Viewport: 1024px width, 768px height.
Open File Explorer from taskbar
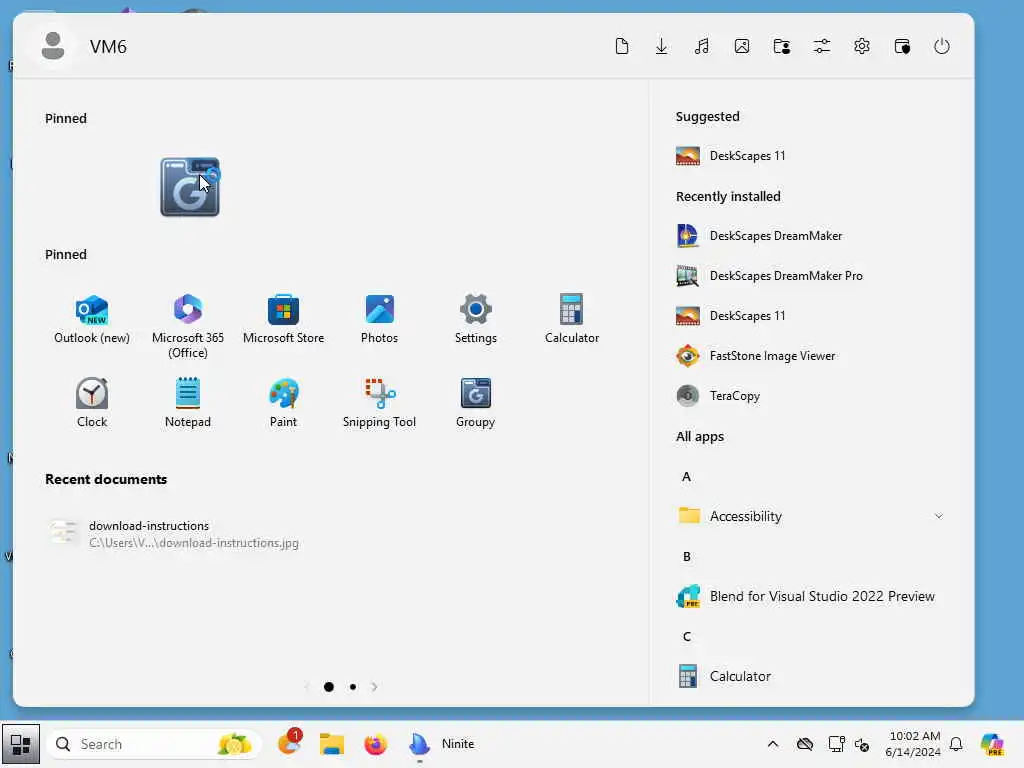(x=332, y=744)
